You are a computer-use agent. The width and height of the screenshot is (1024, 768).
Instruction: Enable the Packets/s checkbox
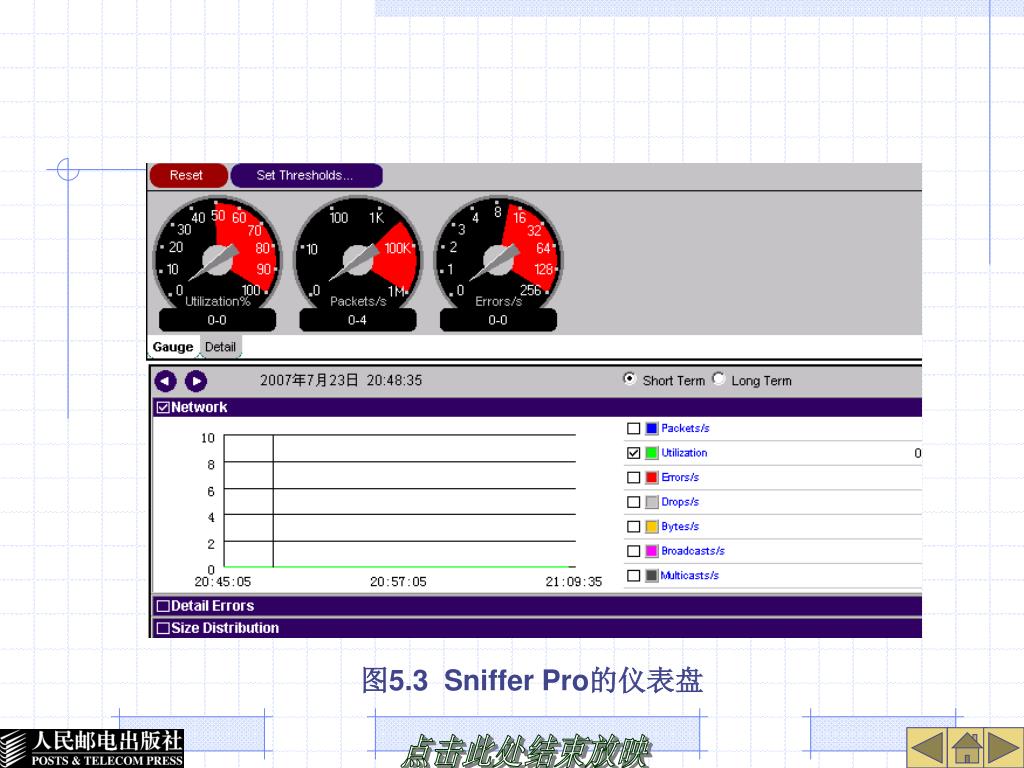coord(633,428)
